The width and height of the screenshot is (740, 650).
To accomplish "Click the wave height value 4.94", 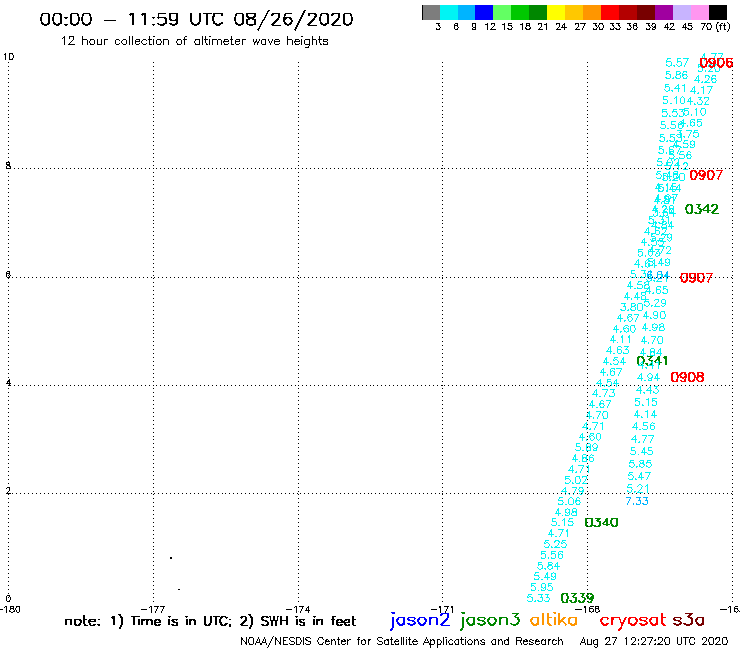I will click(x=648, y=377).
